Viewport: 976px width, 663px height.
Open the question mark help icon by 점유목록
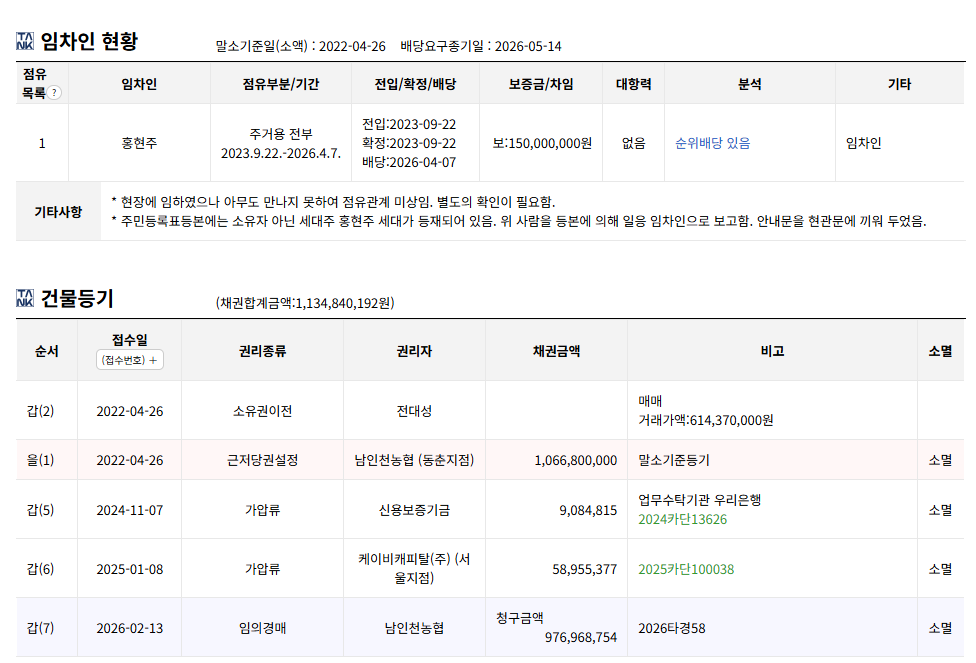coord(54,93)
